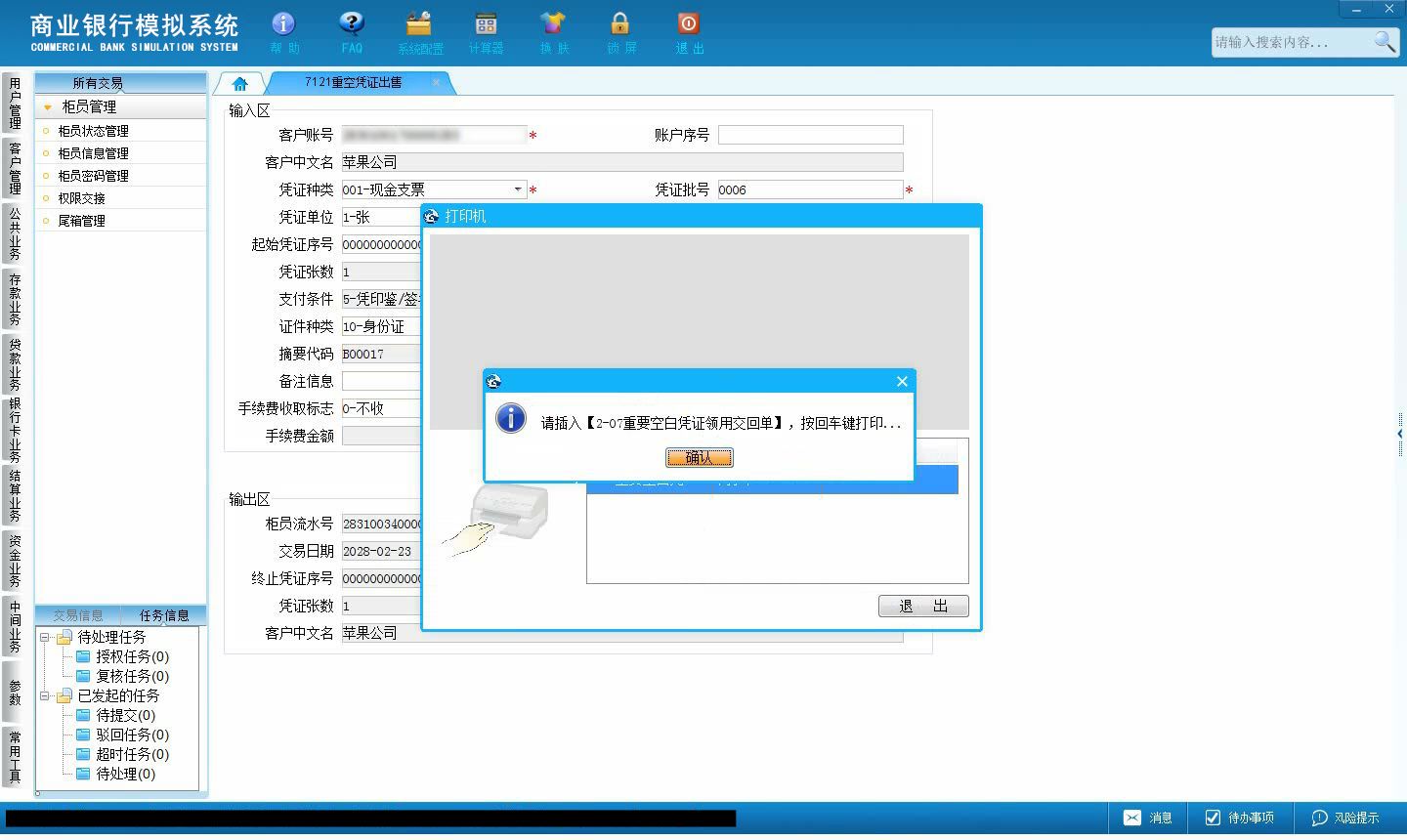Viewport: 1407px width, 840px height.
Task: Switch to the 资金业务 vertical tab
Action: [15, 562]
